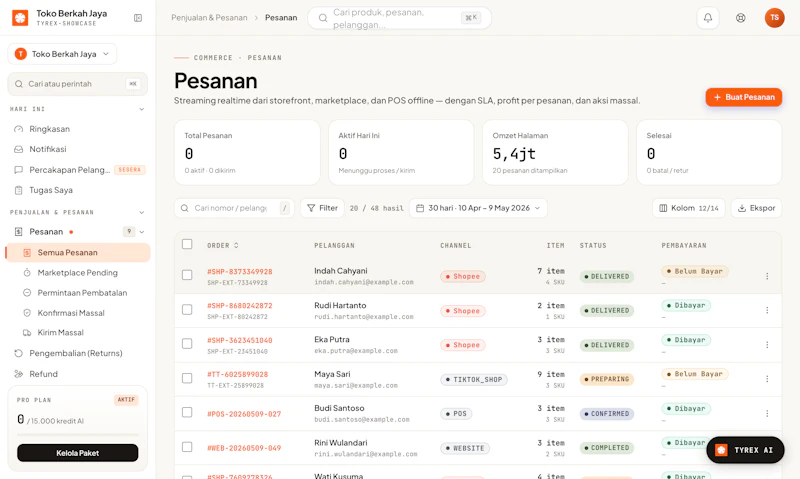The width and height of the screenshot is (800, 479).
Task: Check the box for Budi Santoso's order
Action: tap(187, 412)
